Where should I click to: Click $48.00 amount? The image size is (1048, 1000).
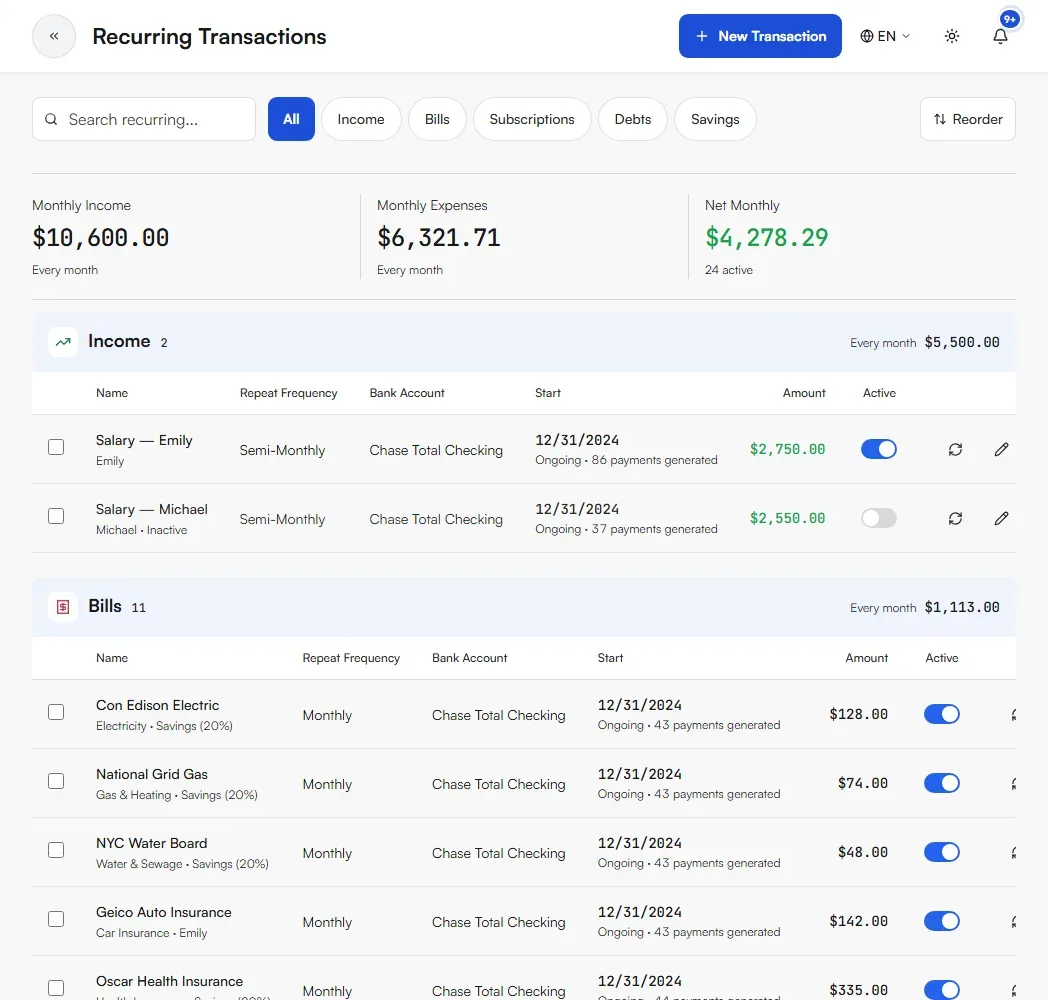point(863,852)
